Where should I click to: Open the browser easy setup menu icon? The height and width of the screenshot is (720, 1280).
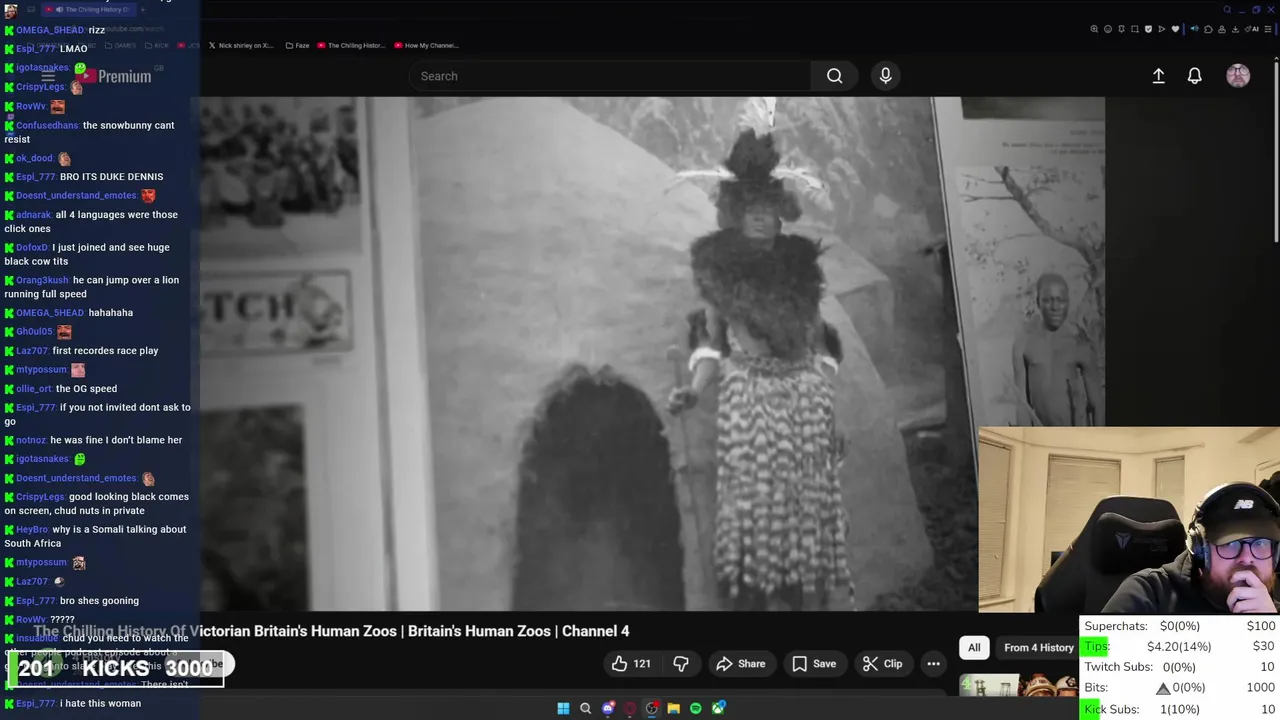pyautogui.click(x=1268, y=29)
